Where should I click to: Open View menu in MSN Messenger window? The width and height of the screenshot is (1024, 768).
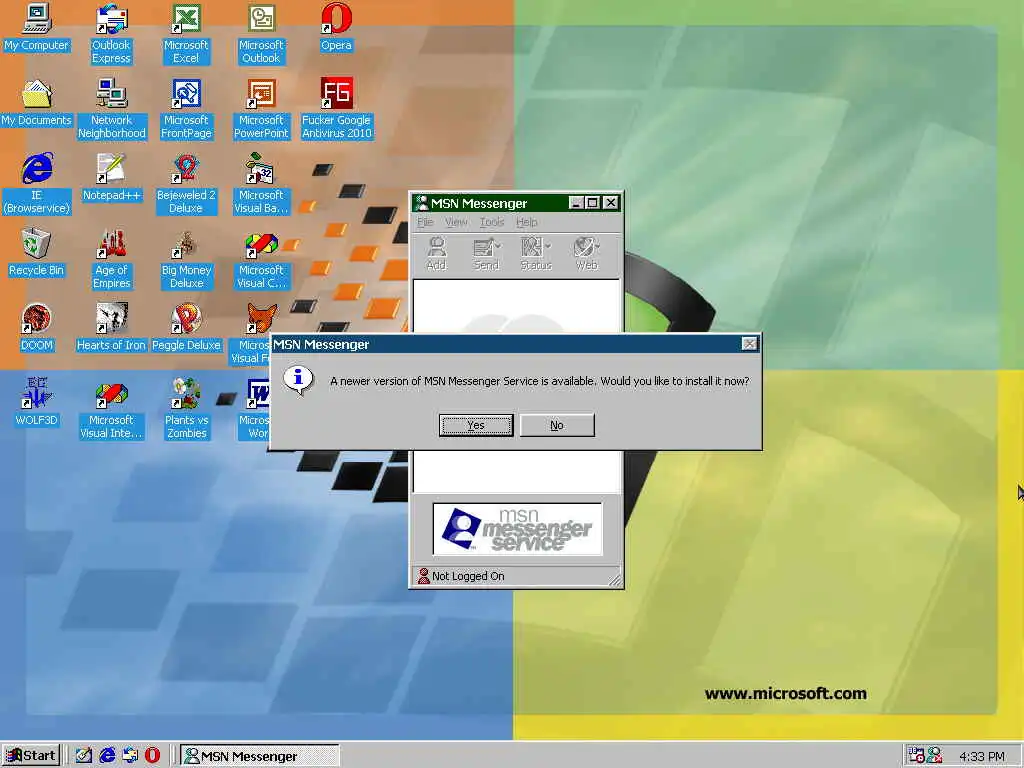tap(456, 222)
